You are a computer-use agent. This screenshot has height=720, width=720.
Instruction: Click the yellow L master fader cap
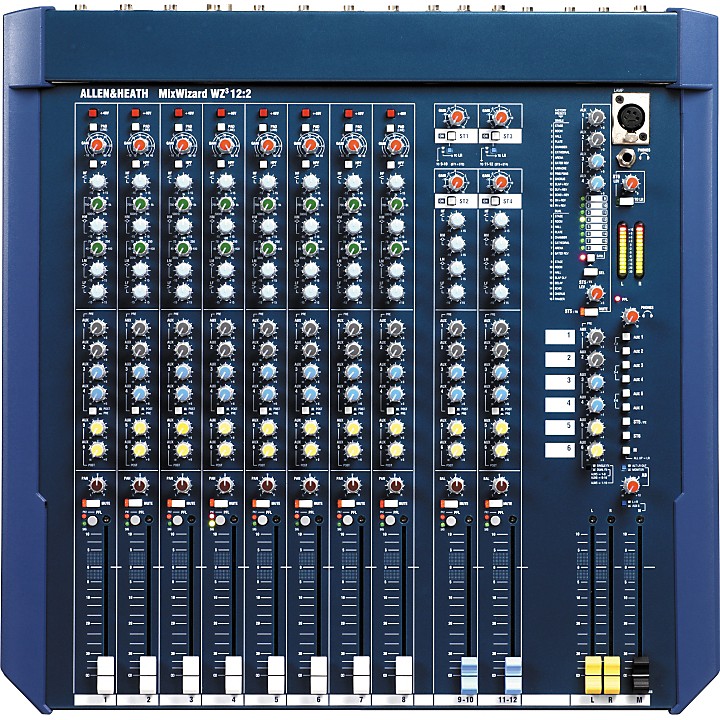tap(593, 675)
